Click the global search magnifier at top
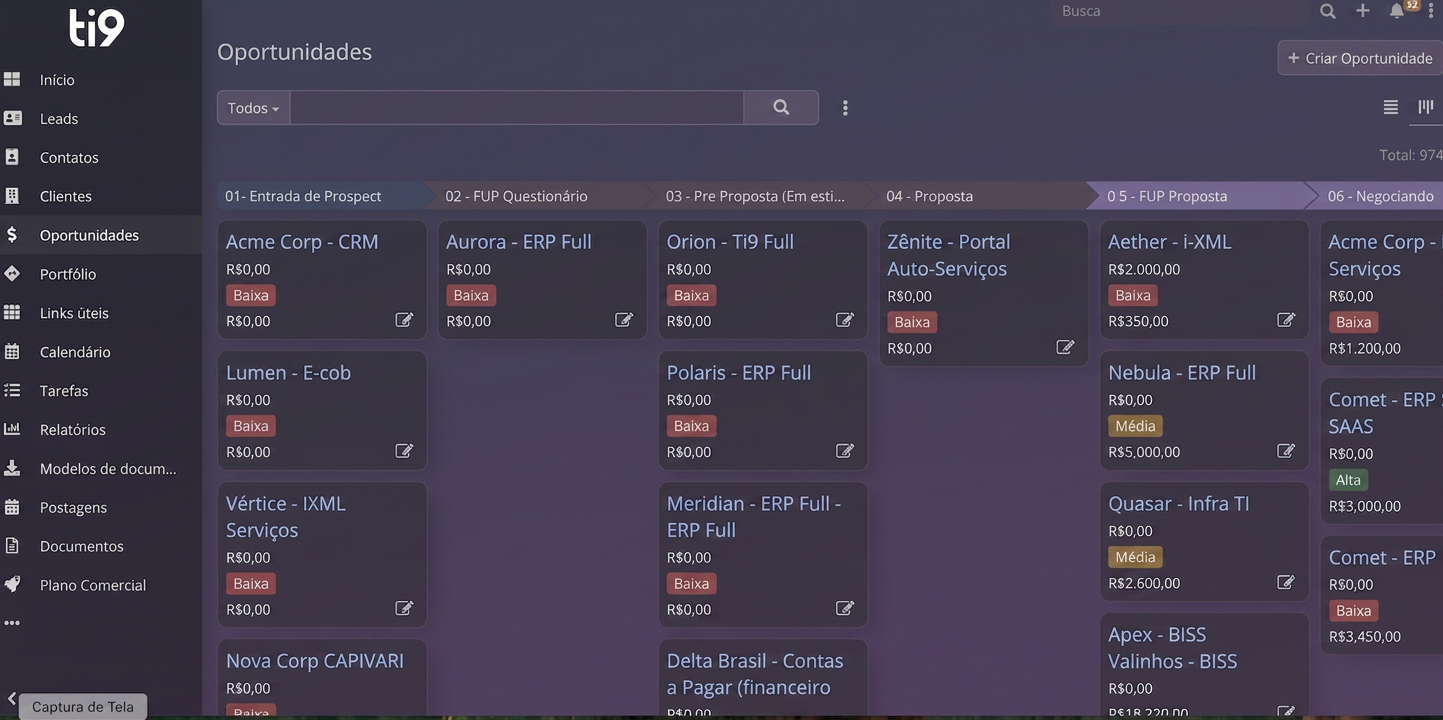 pyautogui.click(x=1328, y=11)
